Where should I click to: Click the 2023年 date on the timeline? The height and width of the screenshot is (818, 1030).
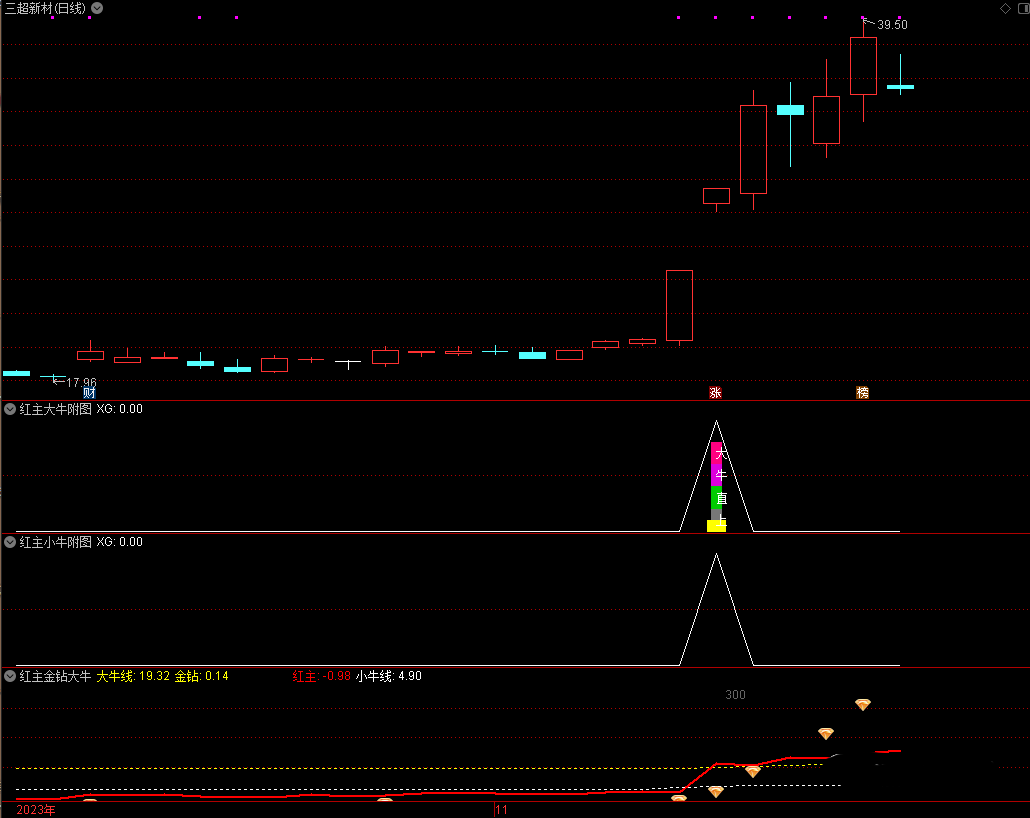36,810
